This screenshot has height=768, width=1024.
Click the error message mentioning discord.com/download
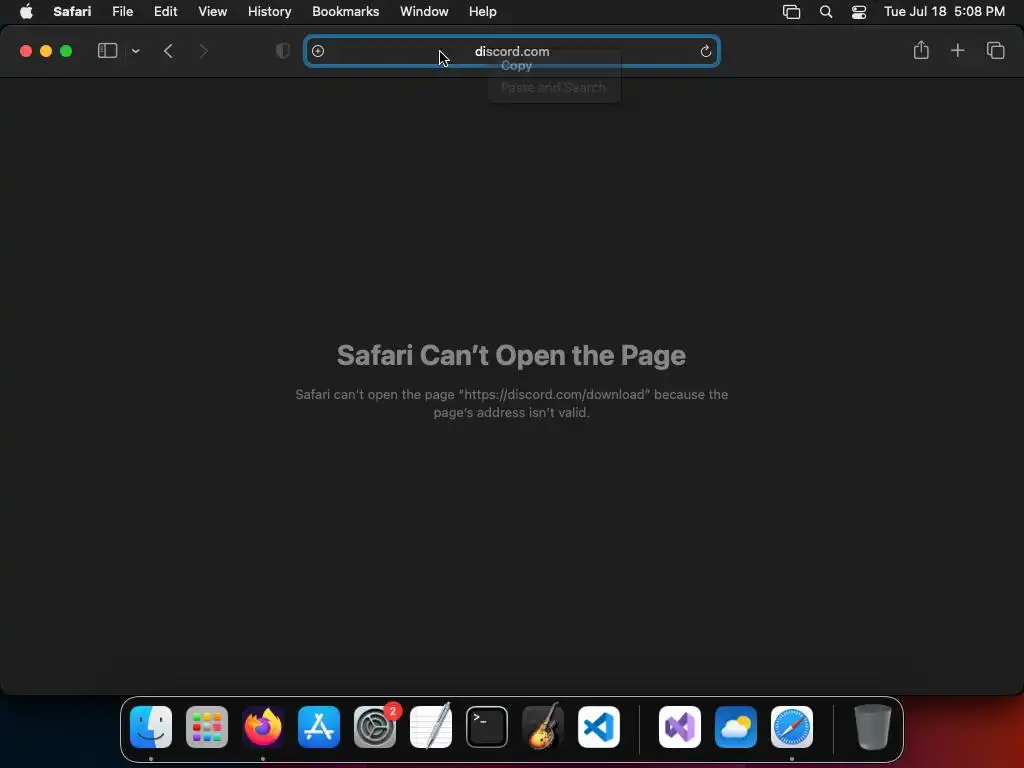point(511,404)
